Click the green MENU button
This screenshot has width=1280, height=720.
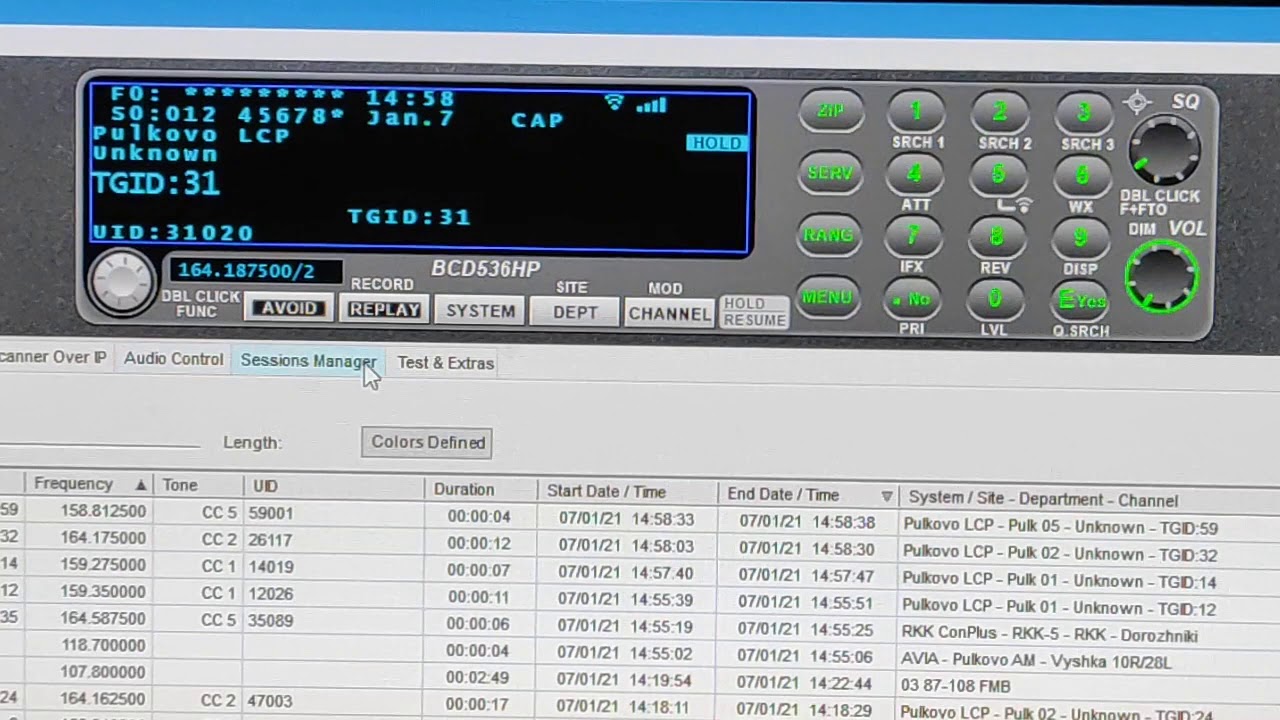(827, 298)
